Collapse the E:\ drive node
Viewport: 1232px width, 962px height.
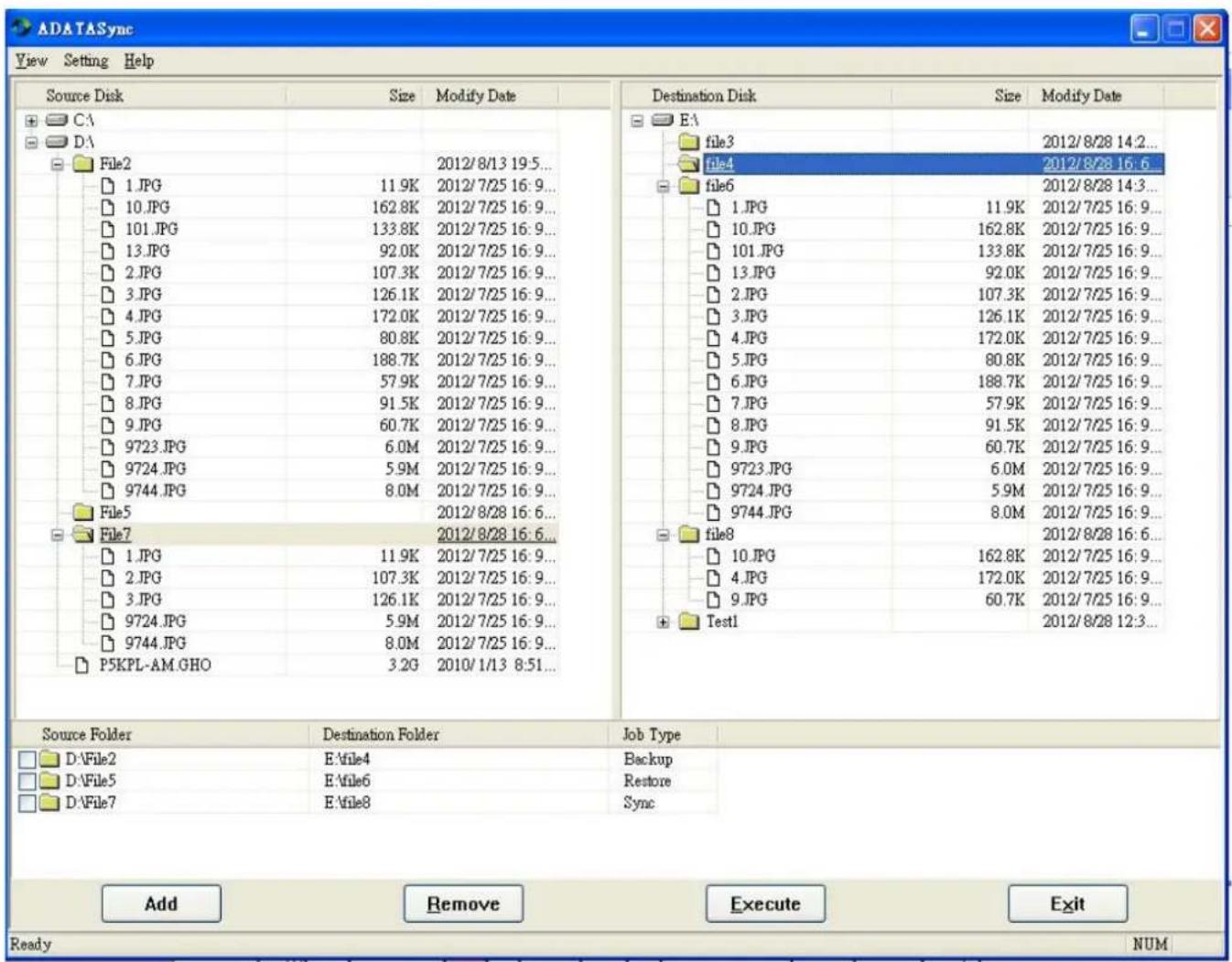[x=637, y=121]
